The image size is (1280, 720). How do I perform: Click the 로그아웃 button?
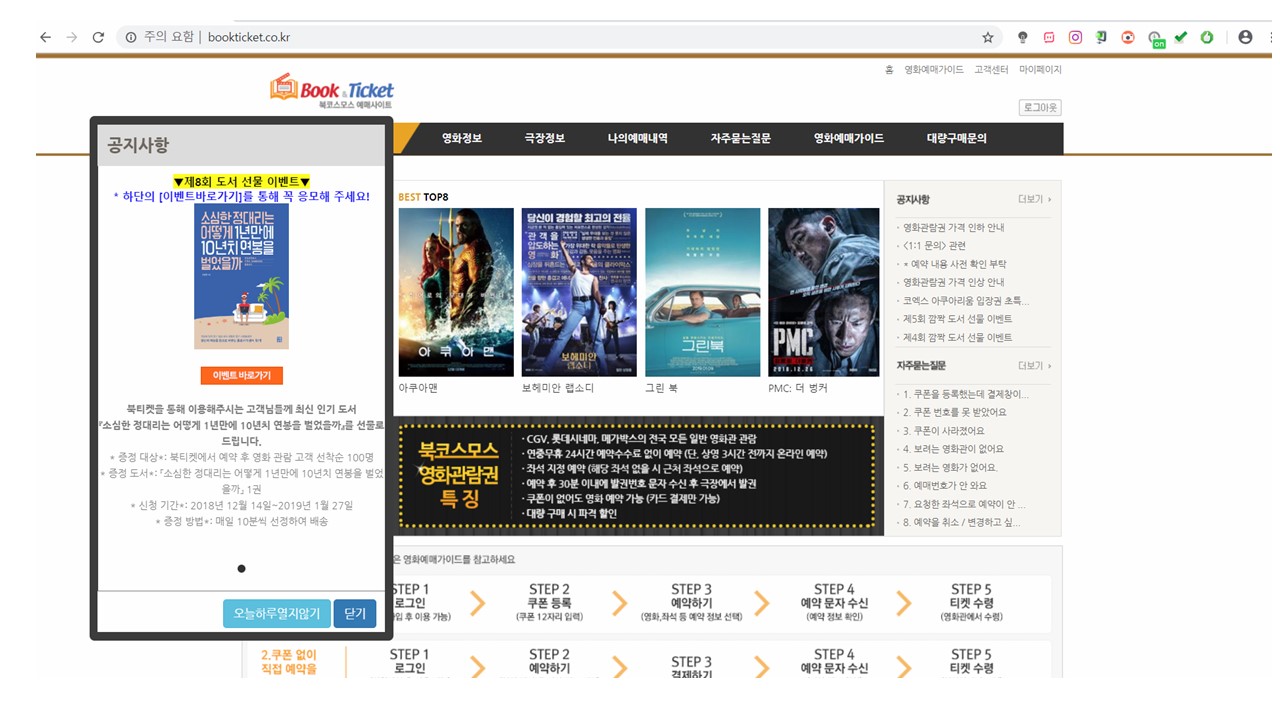pyautogui.click(x=1041, y=107)
